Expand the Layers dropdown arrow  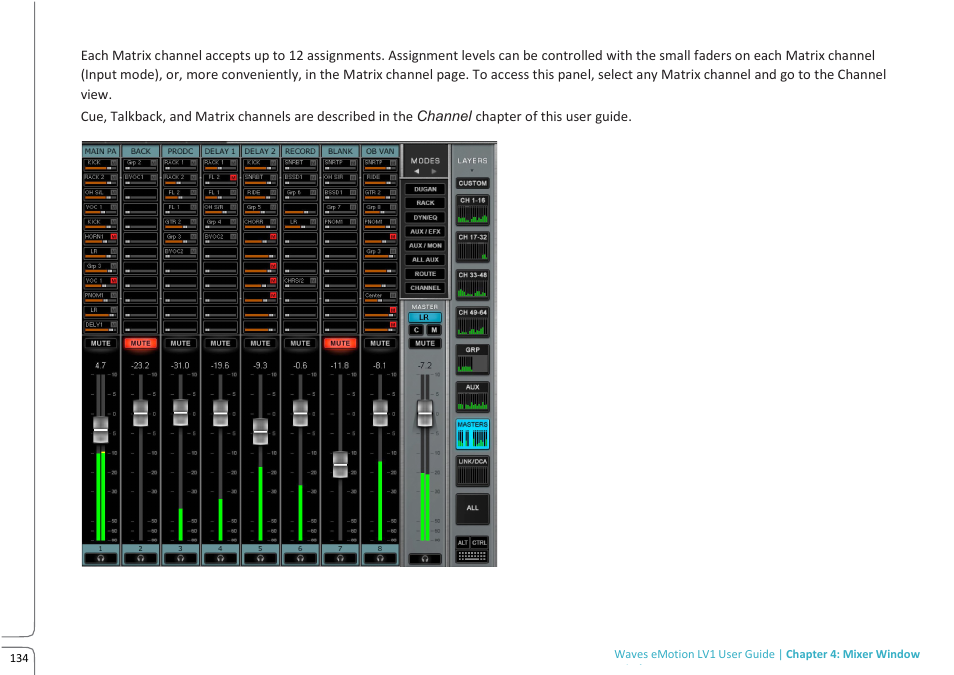pos(472,170)
